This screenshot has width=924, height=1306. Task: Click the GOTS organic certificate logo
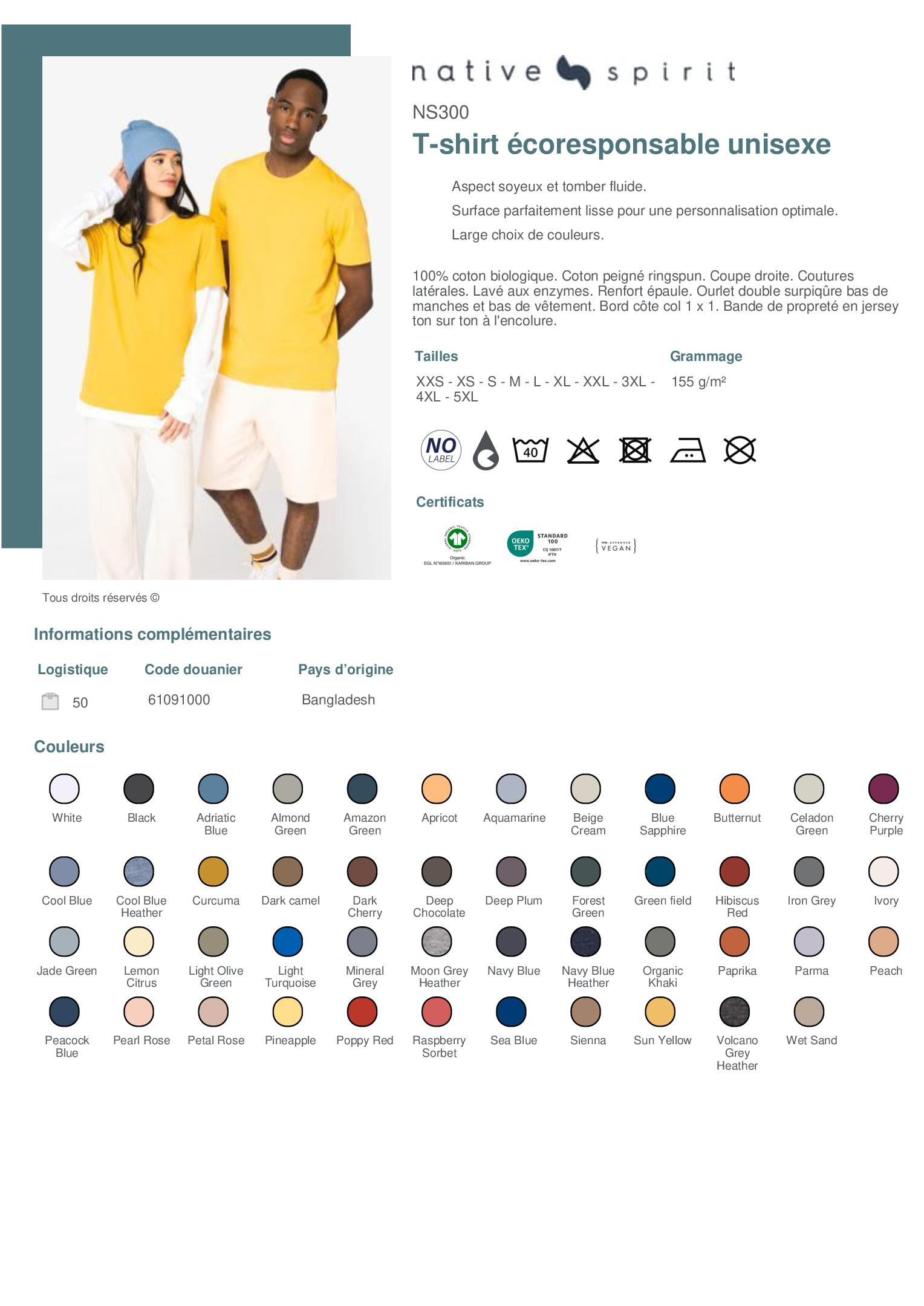[x=458, y=545]
